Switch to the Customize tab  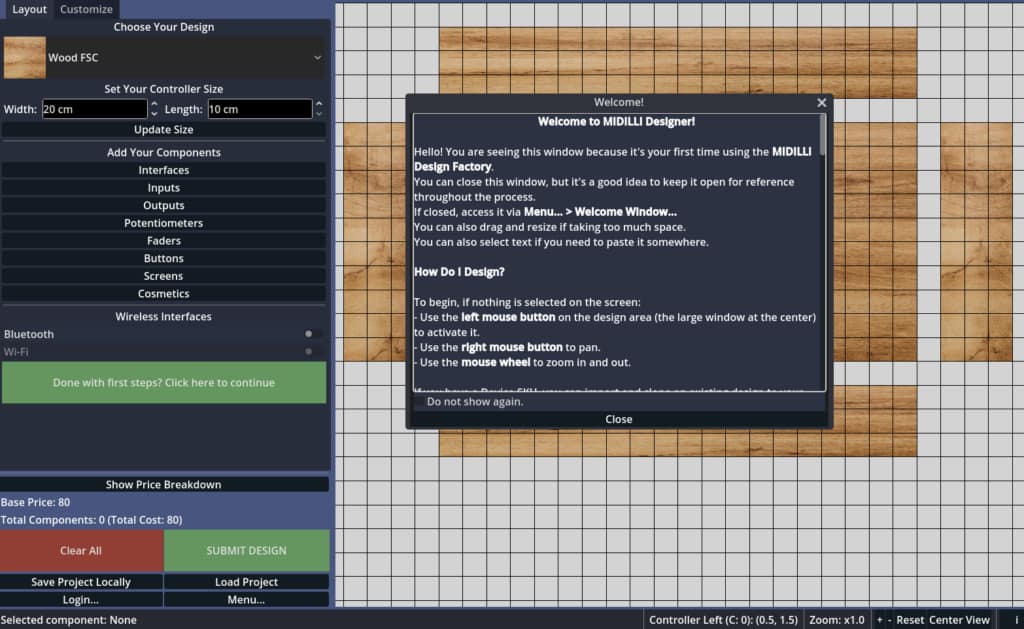(86, 9)
